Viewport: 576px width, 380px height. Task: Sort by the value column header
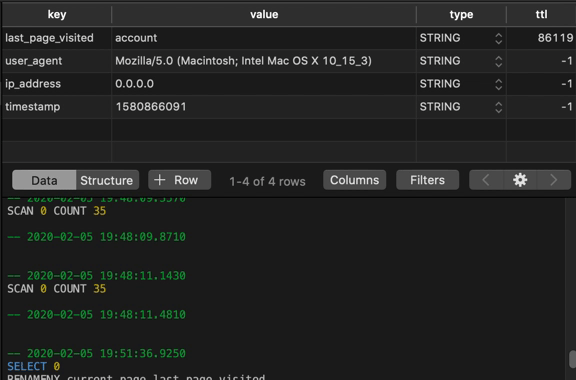pyautogui.click(x=264, y=15)
